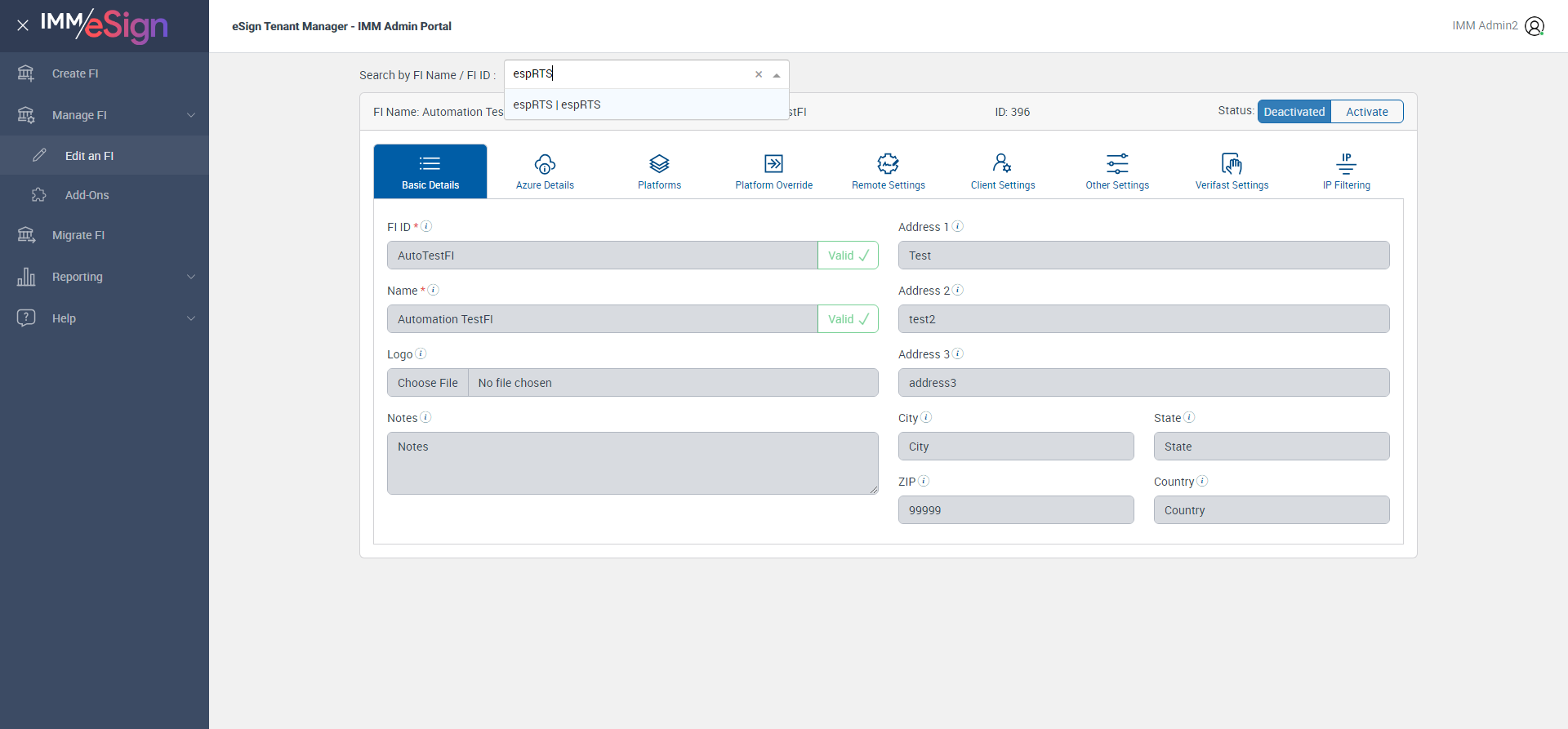Collapse the FI search dropdown arrow

pyautogui.click(x=777, y=75)
